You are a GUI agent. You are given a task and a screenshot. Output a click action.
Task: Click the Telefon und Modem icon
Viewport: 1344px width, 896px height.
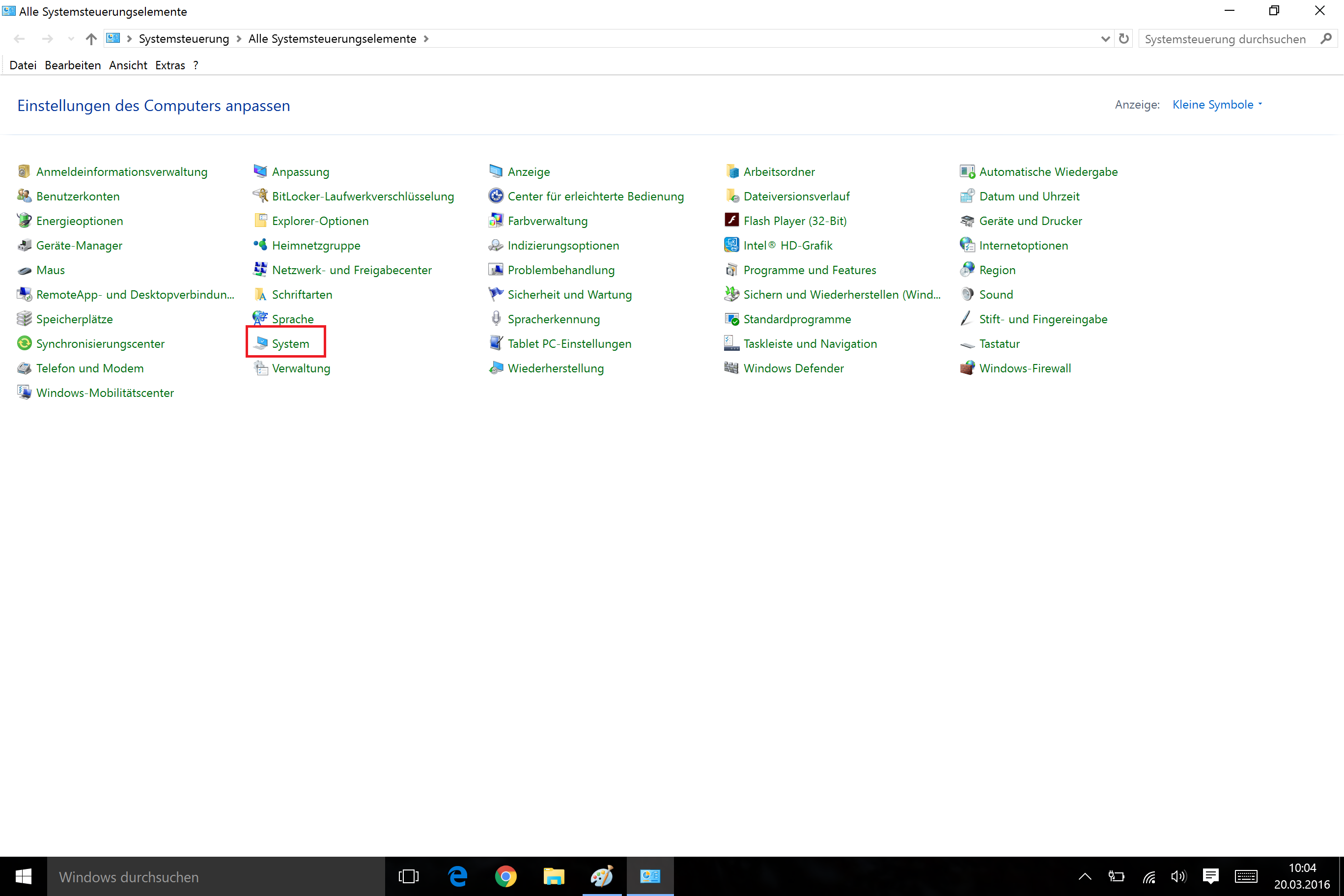pos(24,368)
